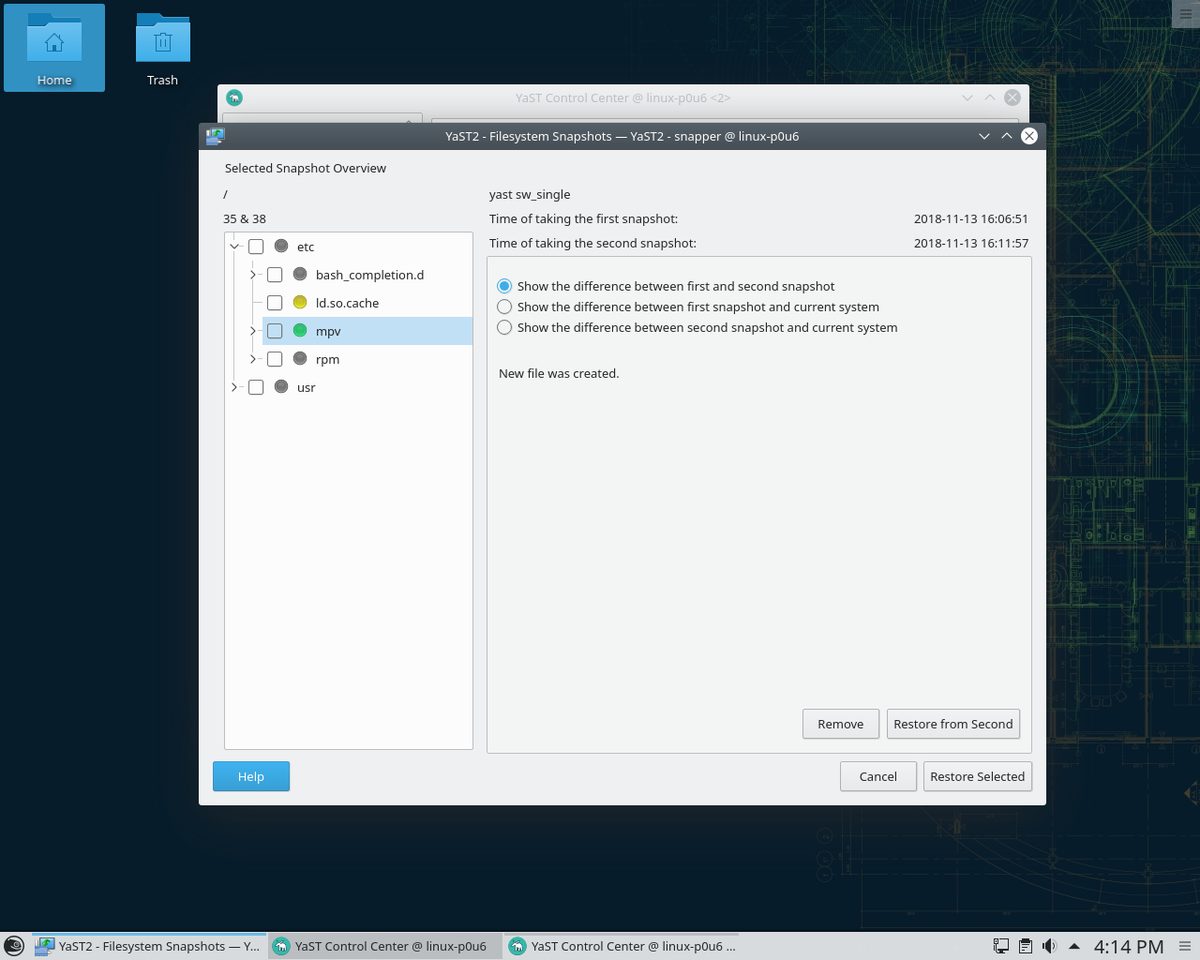Open Help for the snapshot overview
1200x960 pixels.
click(251, 776)
